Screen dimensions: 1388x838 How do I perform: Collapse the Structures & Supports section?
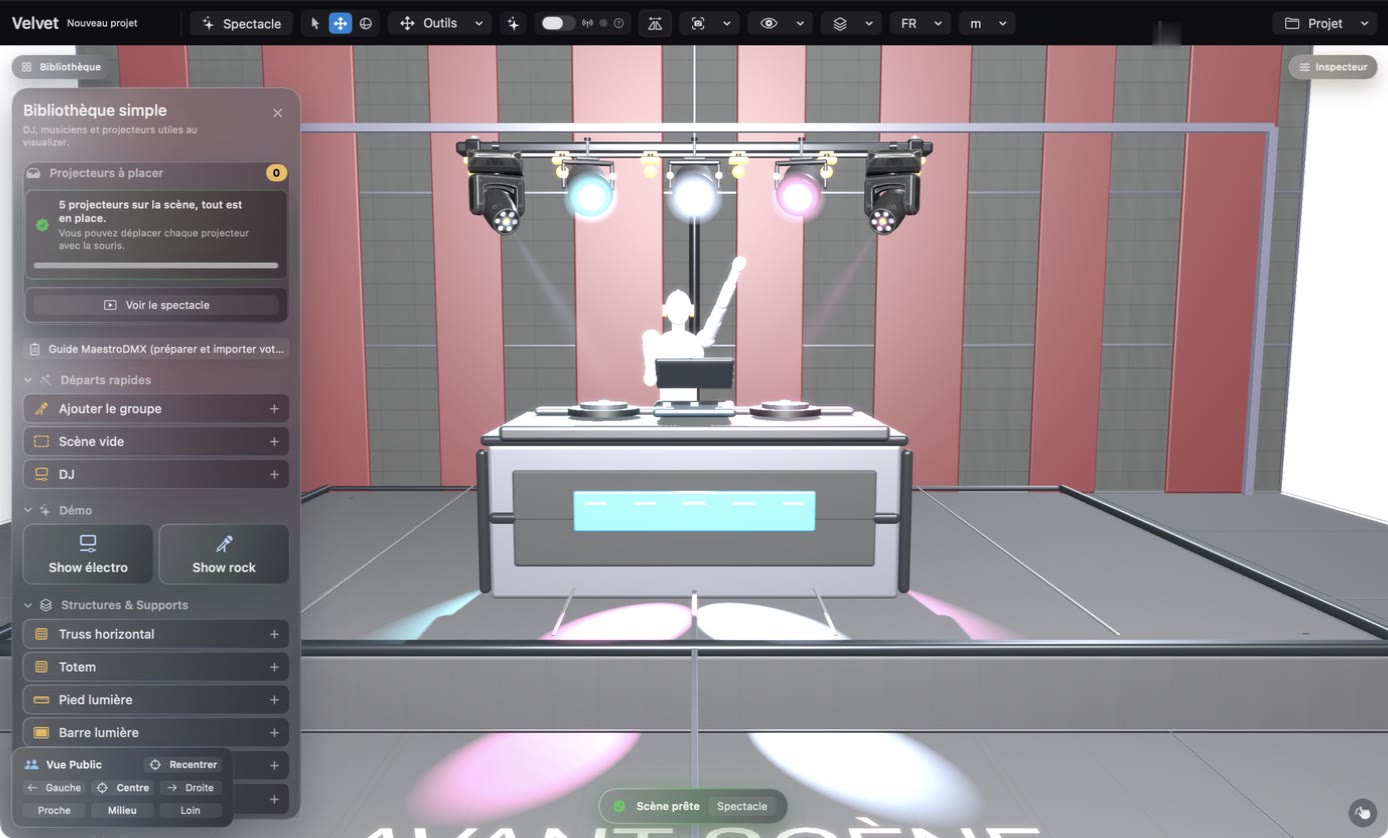(28, 605)
